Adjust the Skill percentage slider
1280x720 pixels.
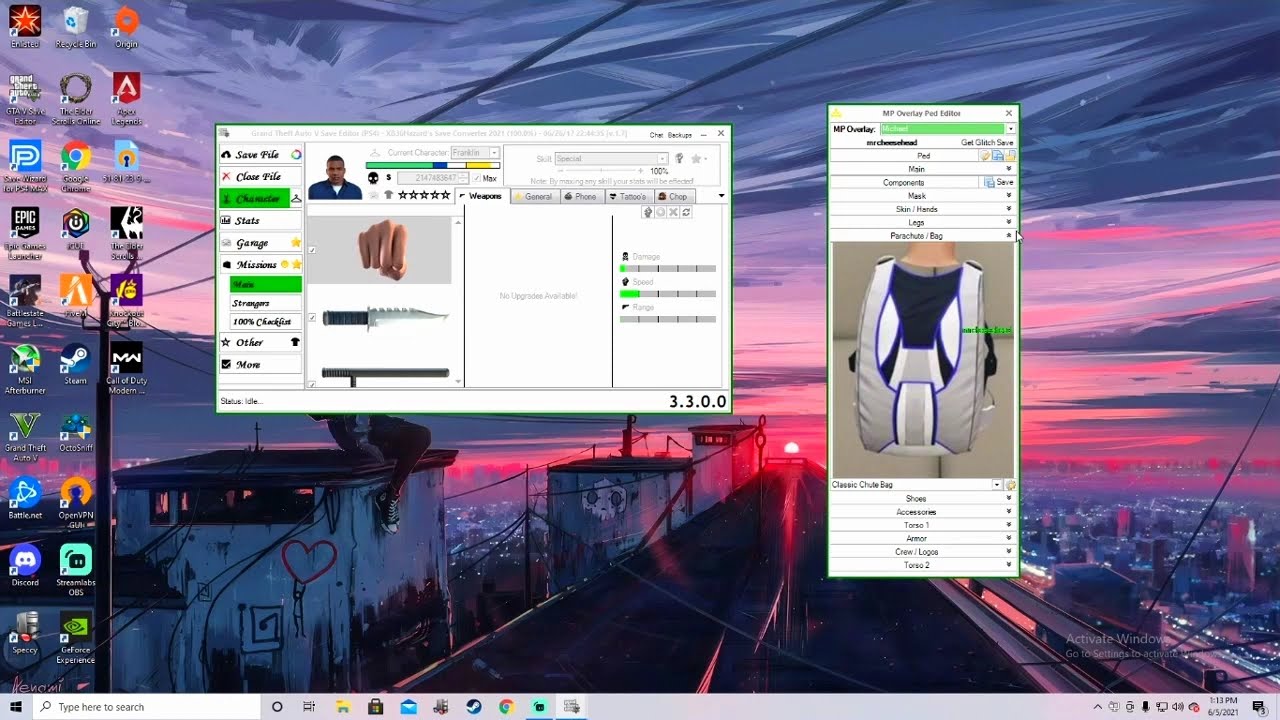coord(602,172)
